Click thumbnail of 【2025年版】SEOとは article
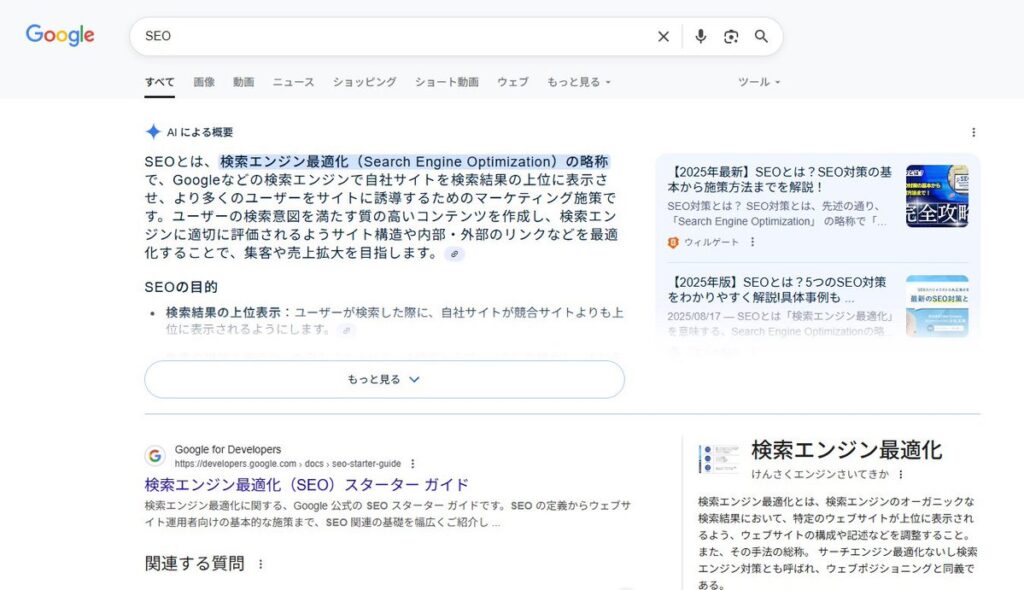This screenshot has height=590, width=1024. tap(936, 306)
